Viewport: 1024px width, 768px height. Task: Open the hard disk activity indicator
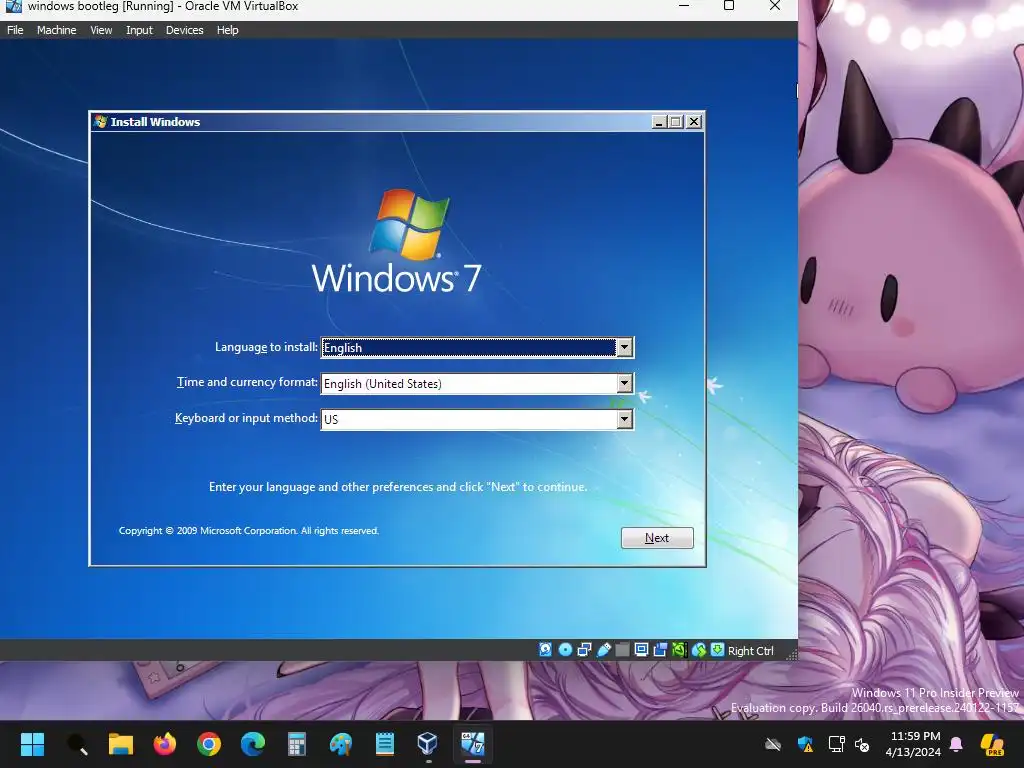click(x=545, y=650)
